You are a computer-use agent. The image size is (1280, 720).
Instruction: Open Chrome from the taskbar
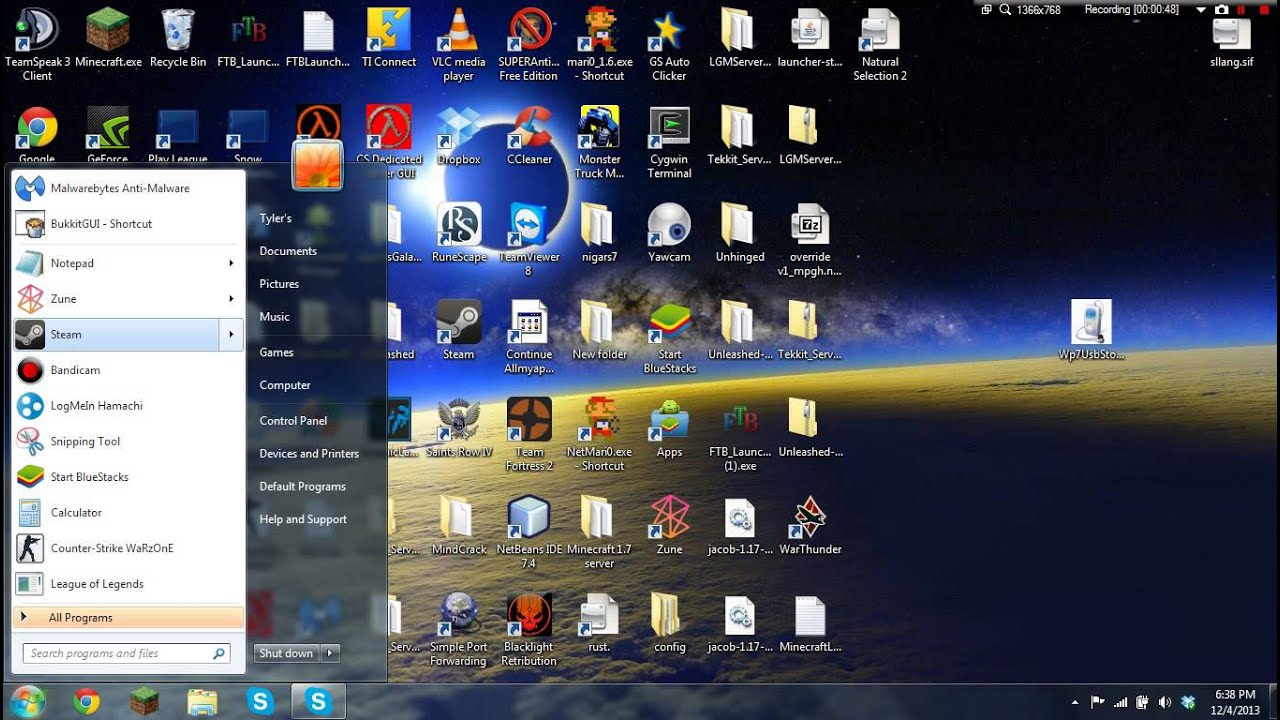tap(87, 702)
